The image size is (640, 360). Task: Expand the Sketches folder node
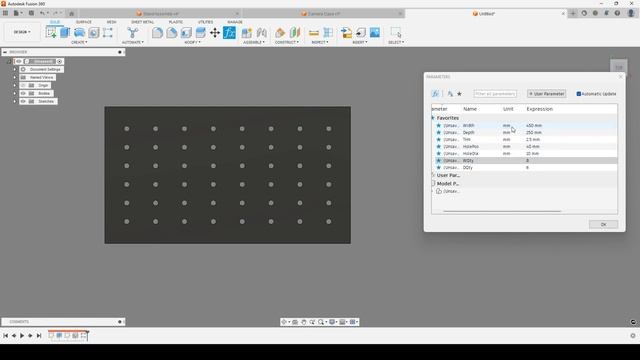tap(15, 101)
